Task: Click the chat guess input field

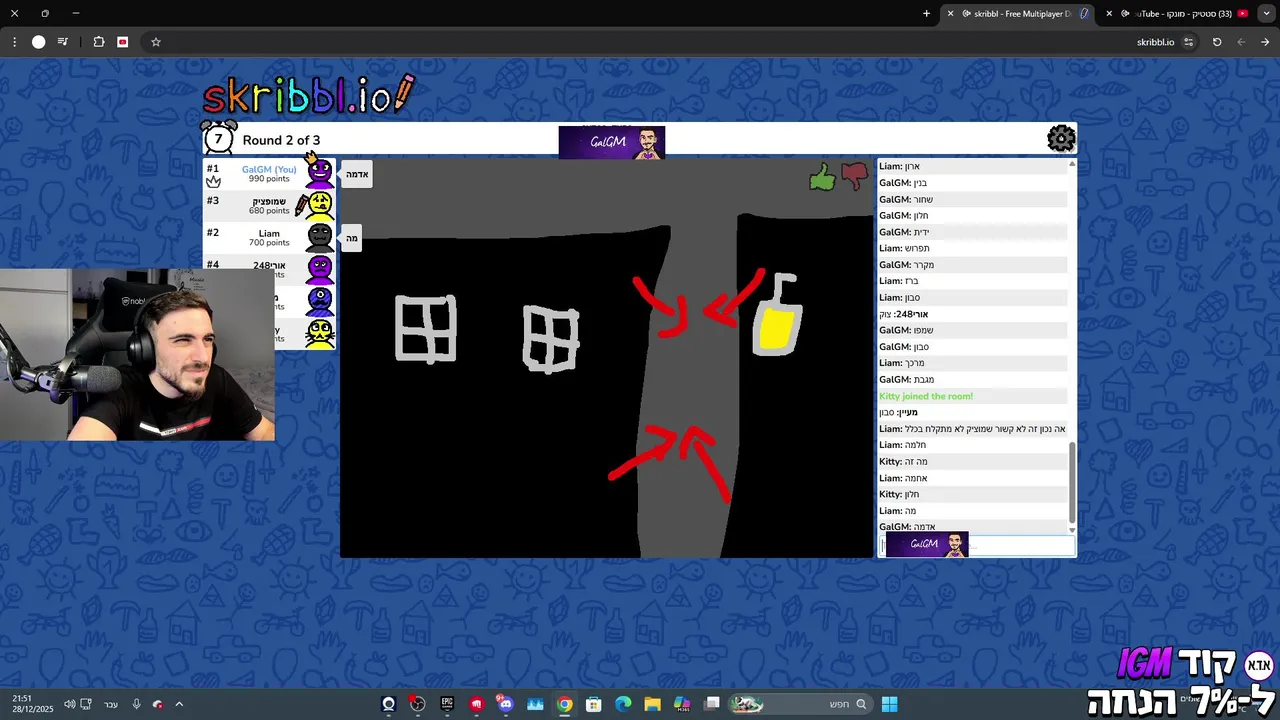Action: (x=976, y=545)
